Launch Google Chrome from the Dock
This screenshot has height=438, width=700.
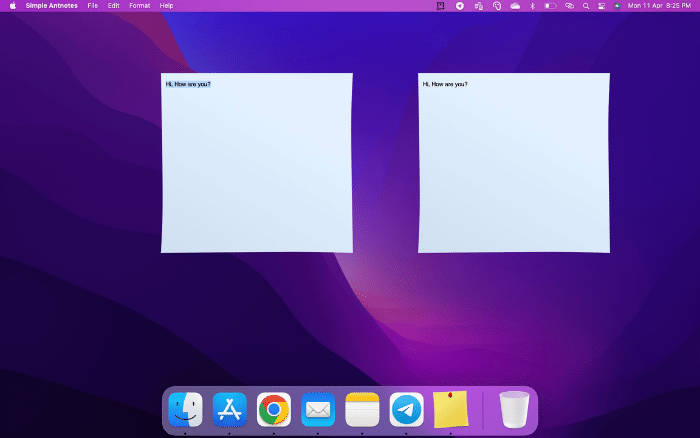tap(274, 409)
